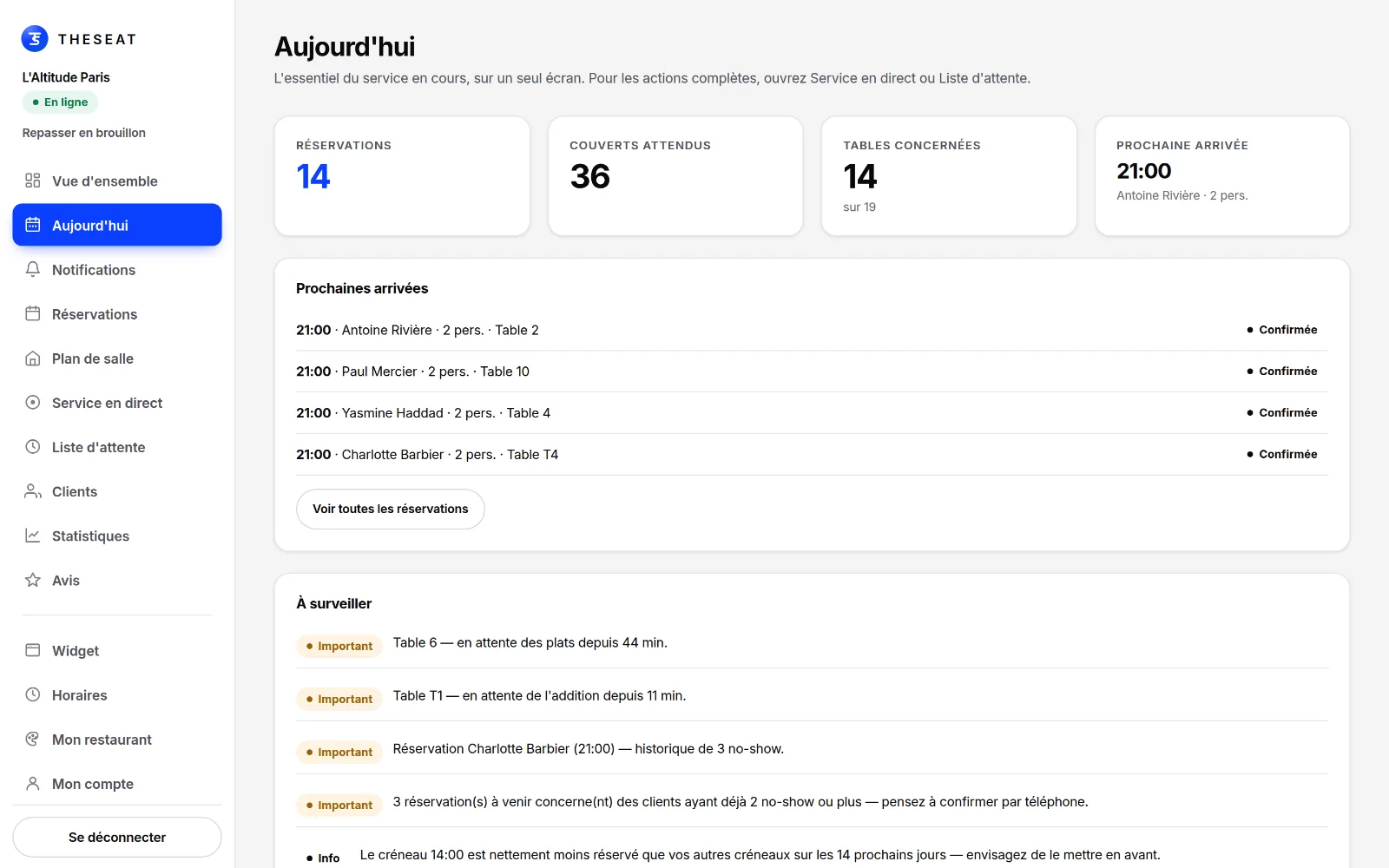Viewport: 1389px width, 868px height.
Task: Click Voir toutes les réservations
Action: point(391,509)
